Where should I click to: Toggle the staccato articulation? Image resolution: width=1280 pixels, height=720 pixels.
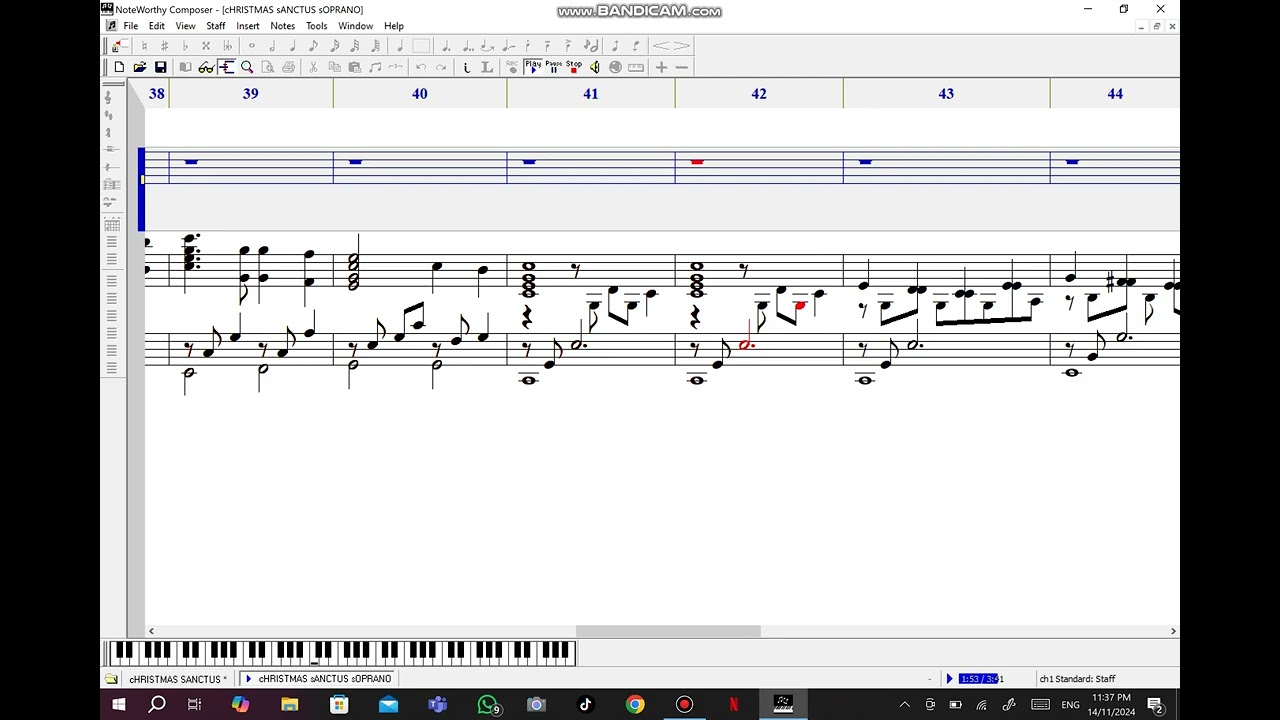click(x=528, y=45)
